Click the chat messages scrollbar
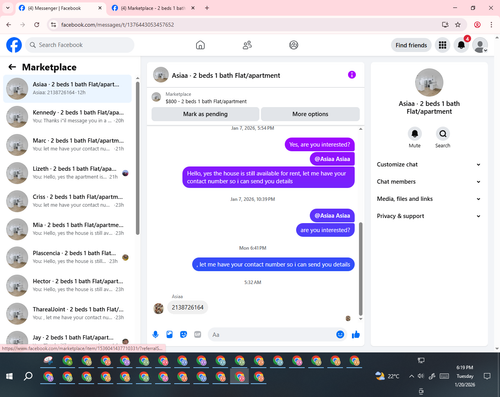This screenshot has height=397, width=500. click(x=360, y=268)
